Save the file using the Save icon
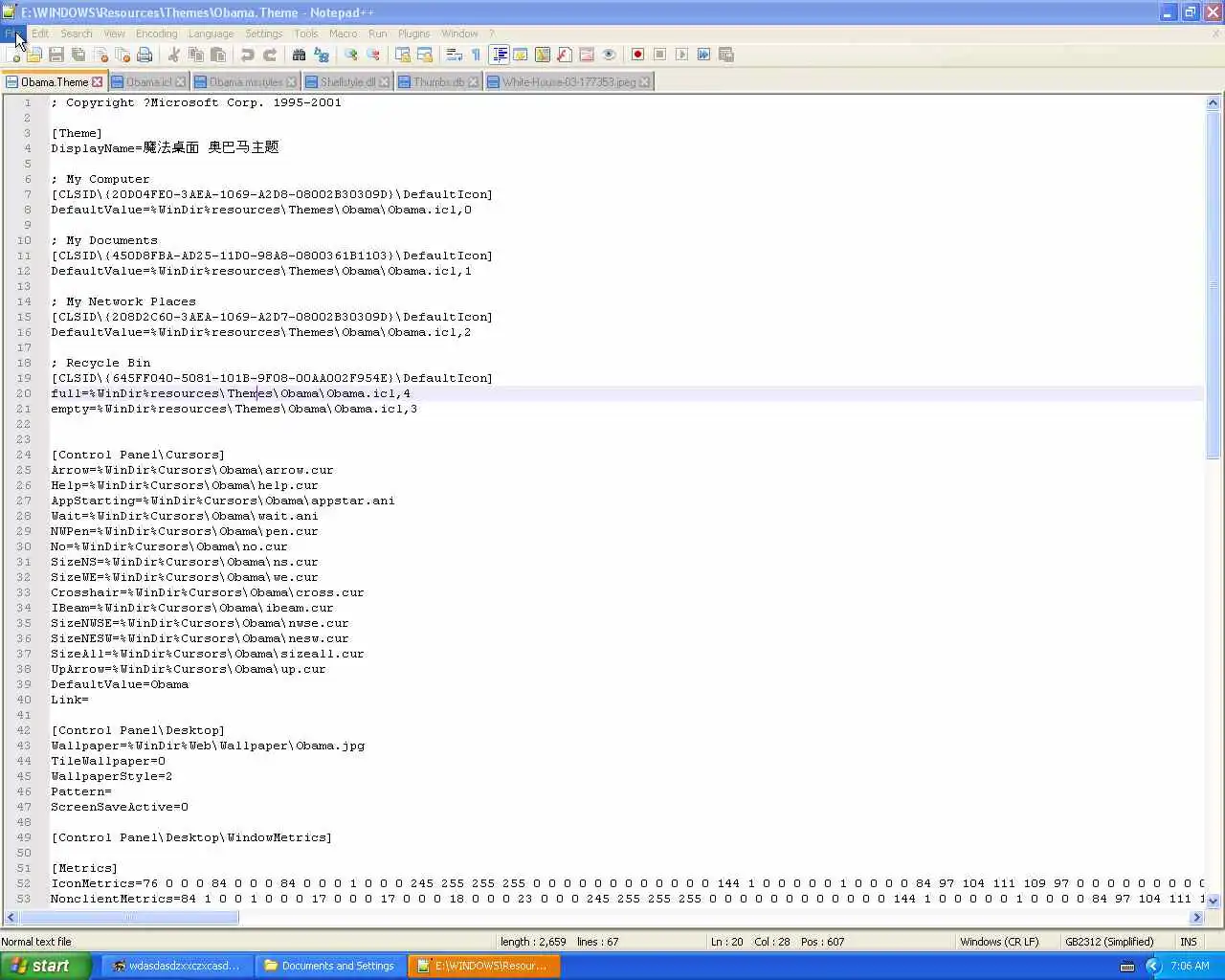The width and height of the screenshot is (1225, 980). 56,55
